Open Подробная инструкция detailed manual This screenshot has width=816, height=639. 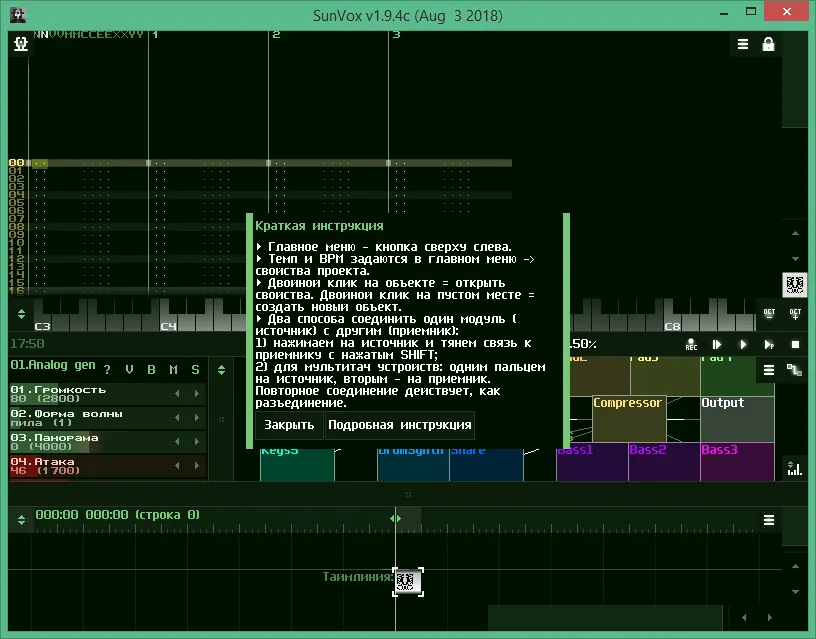[x=400, y=425]
